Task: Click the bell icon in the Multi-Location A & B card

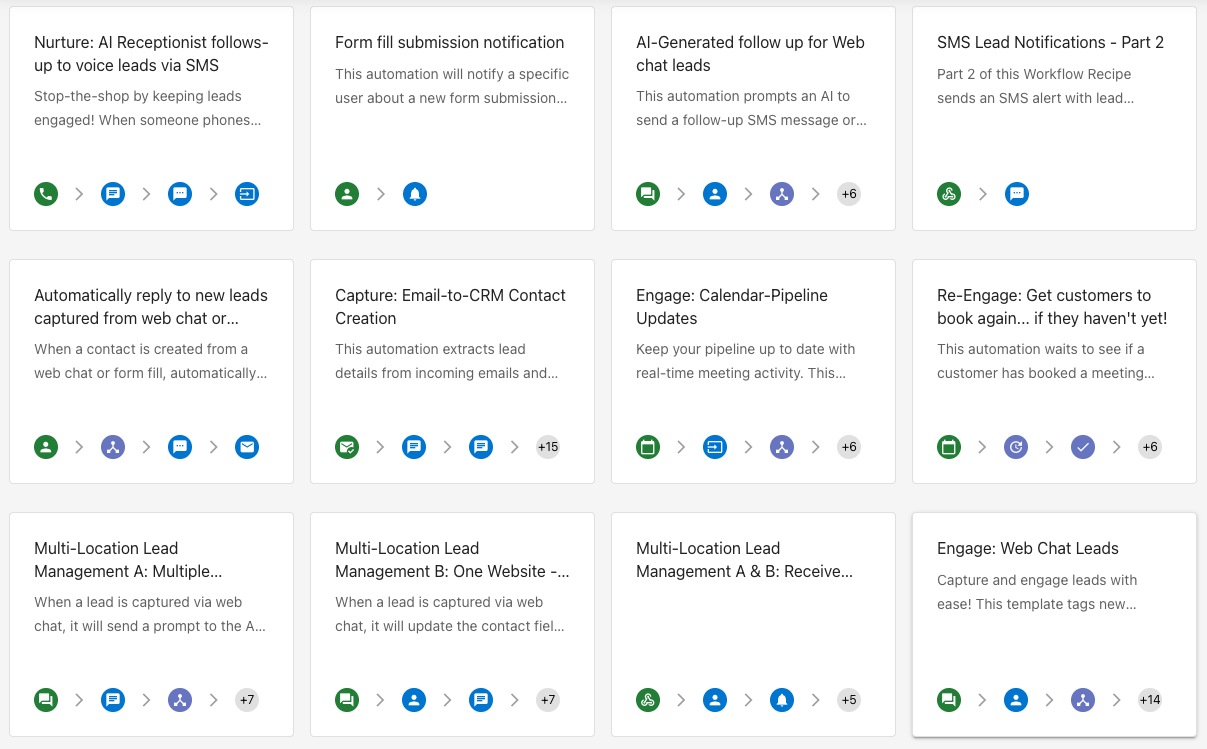Action: tap(782, 700)
